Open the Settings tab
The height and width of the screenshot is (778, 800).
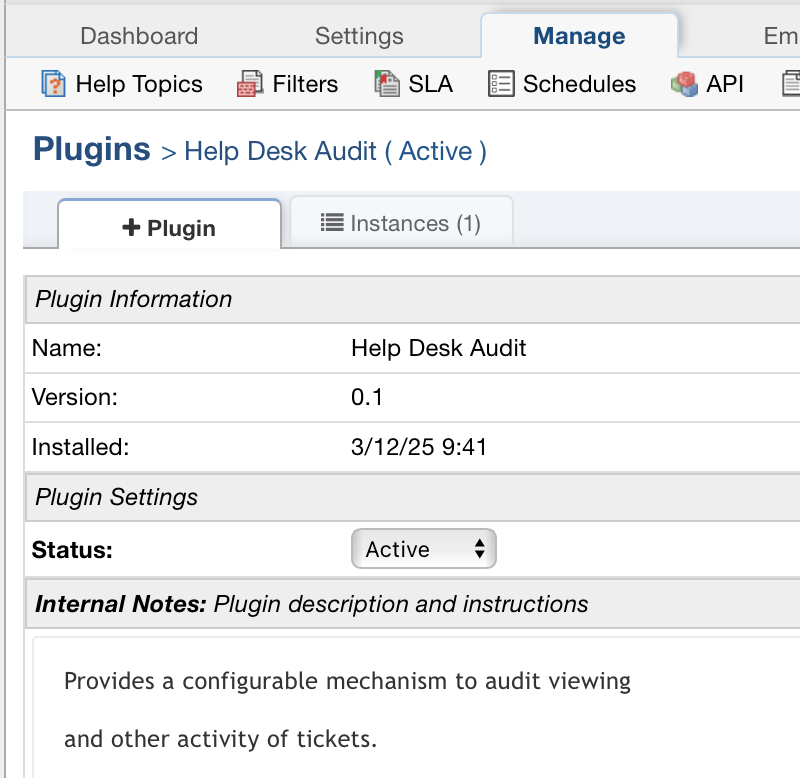click(359, 37)
